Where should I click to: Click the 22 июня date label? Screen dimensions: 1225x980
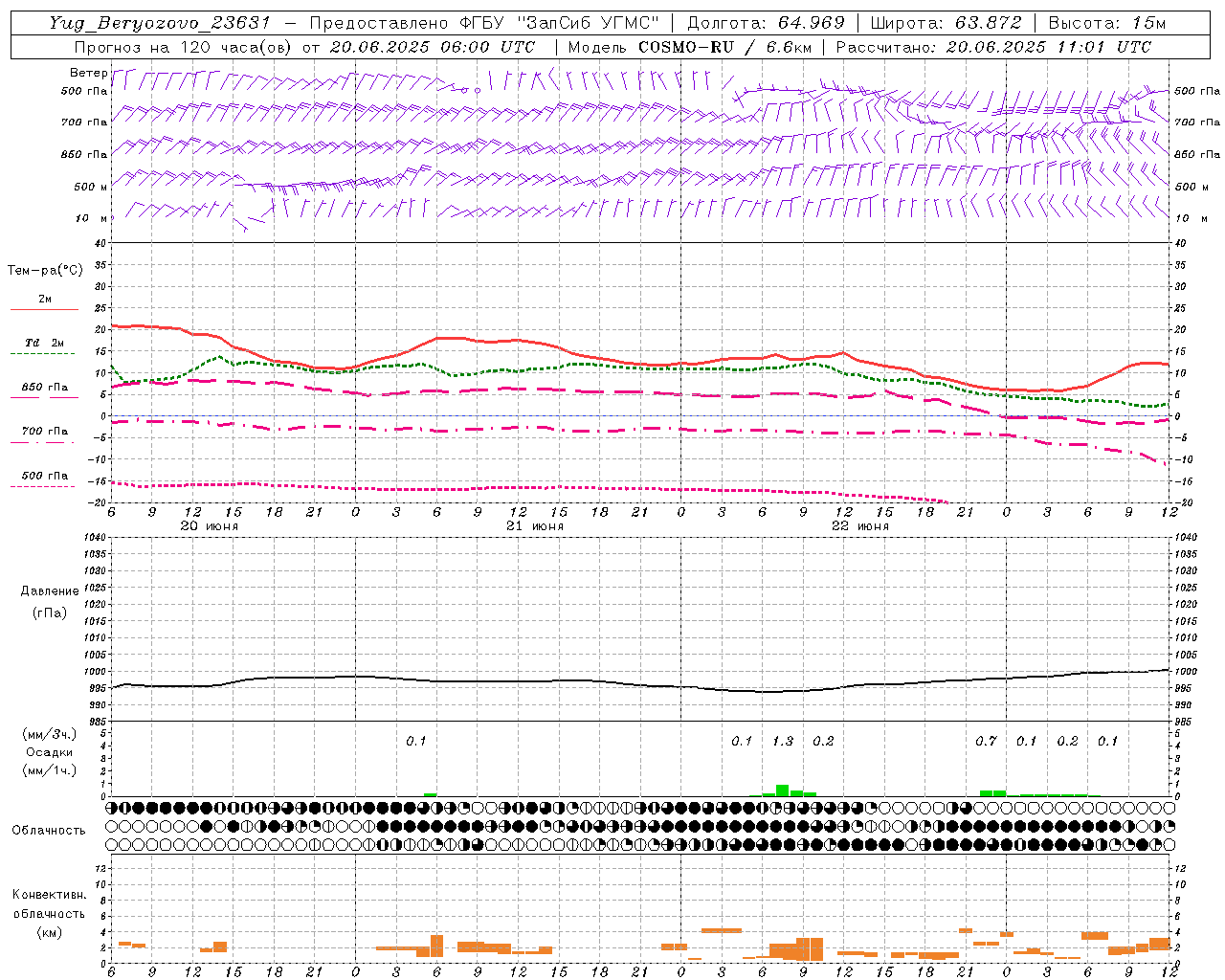click(x=860, y=526)
